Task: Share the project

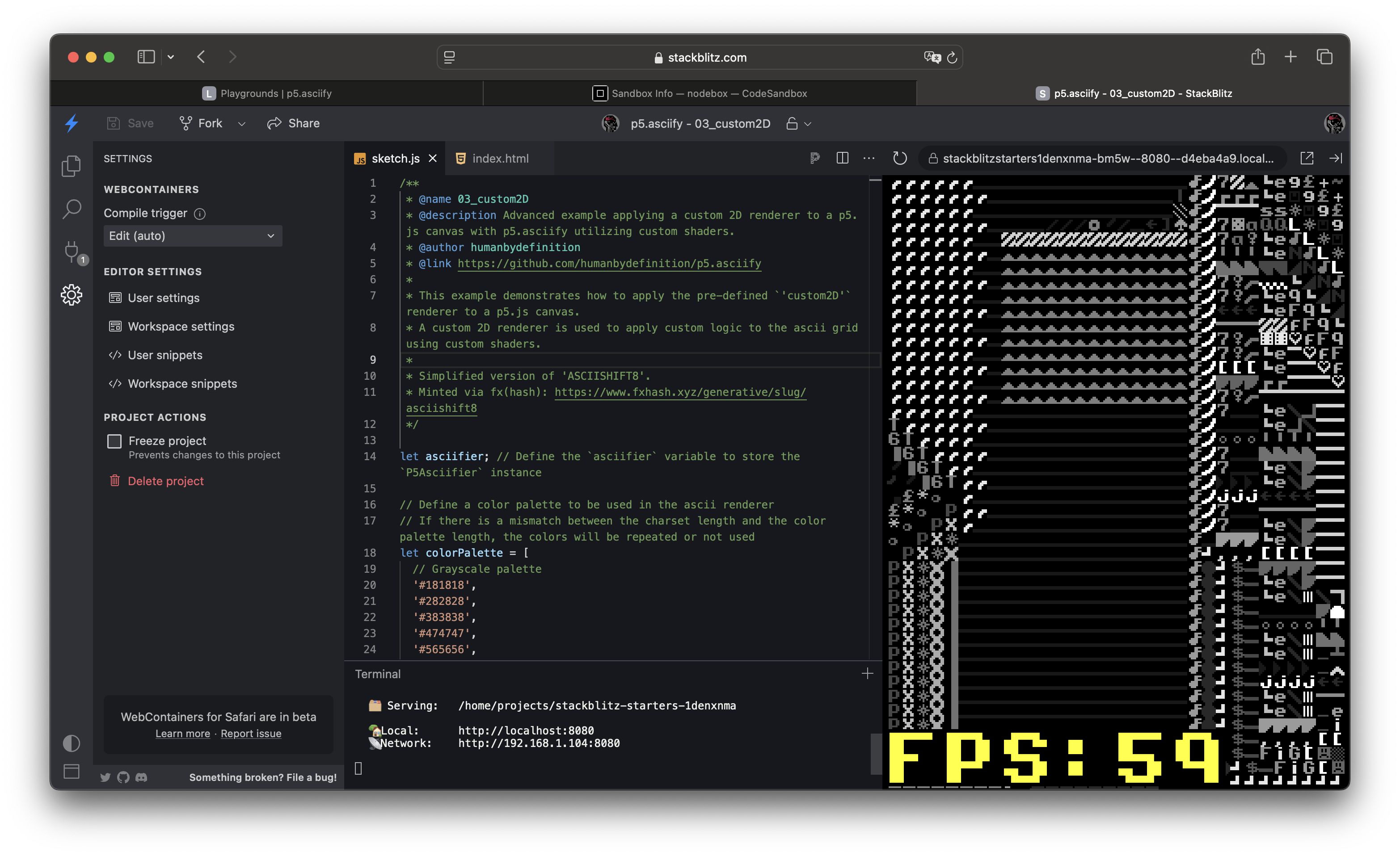Action: tap(294, 123)
